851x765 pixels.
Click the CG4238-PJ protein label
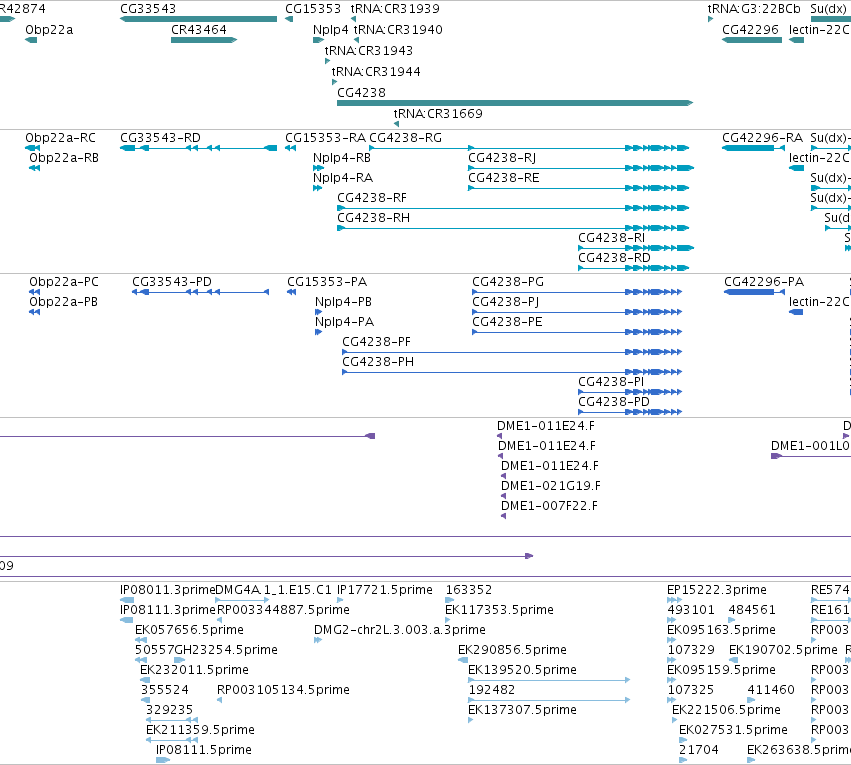(x=505, y=302)
